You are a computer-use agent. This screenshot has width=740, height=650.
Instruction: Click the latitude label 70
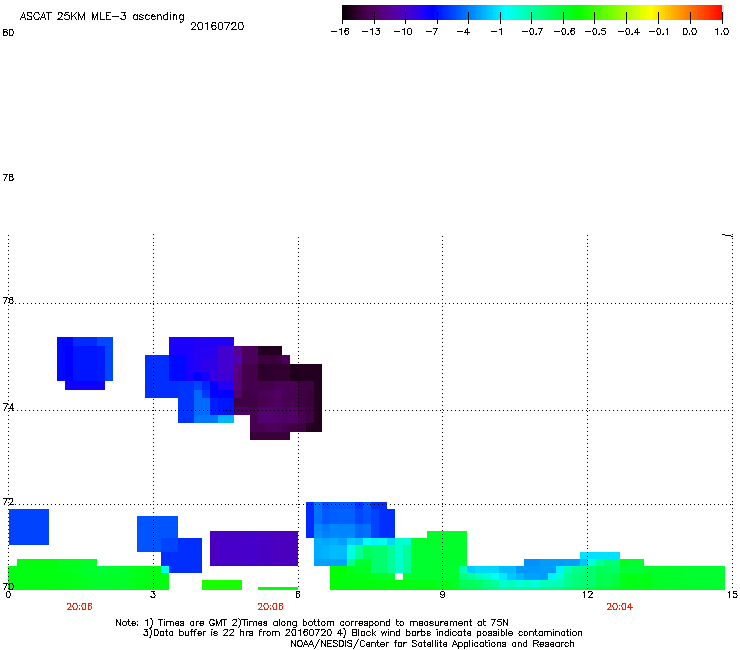(8, 586)
